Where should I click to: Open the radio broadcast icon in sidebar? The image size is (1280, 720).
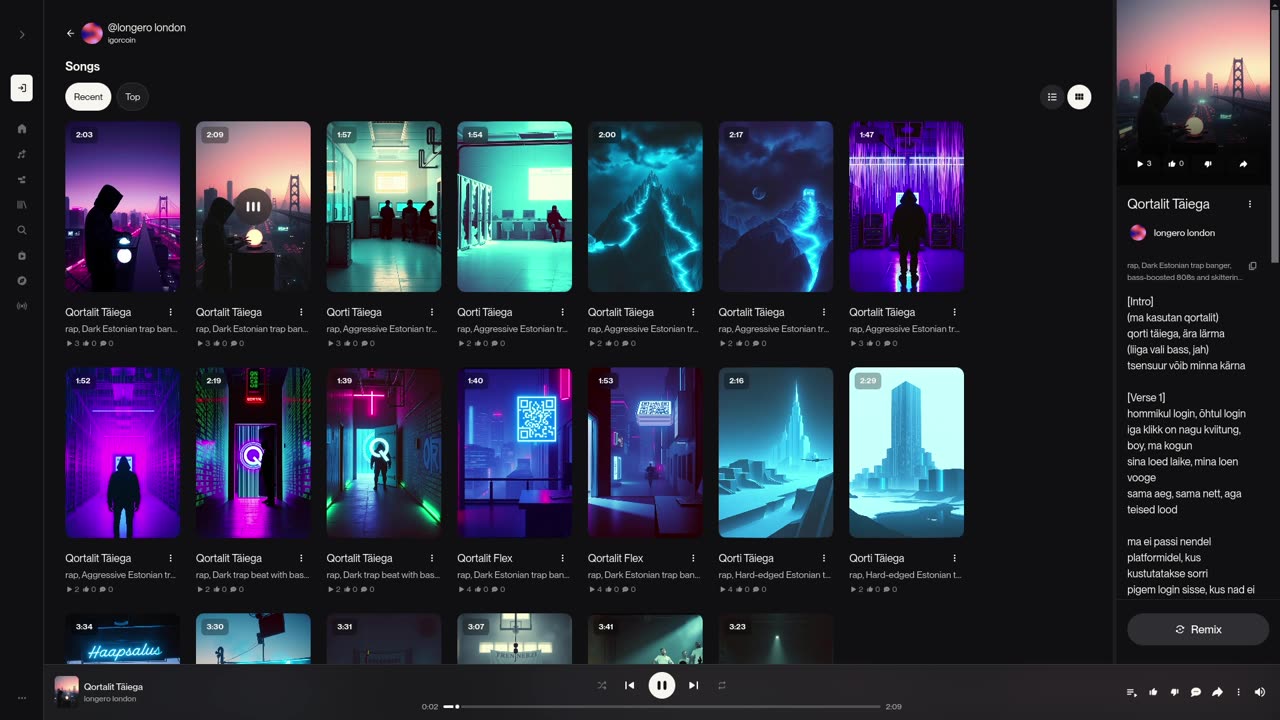[x=22, y=306]
